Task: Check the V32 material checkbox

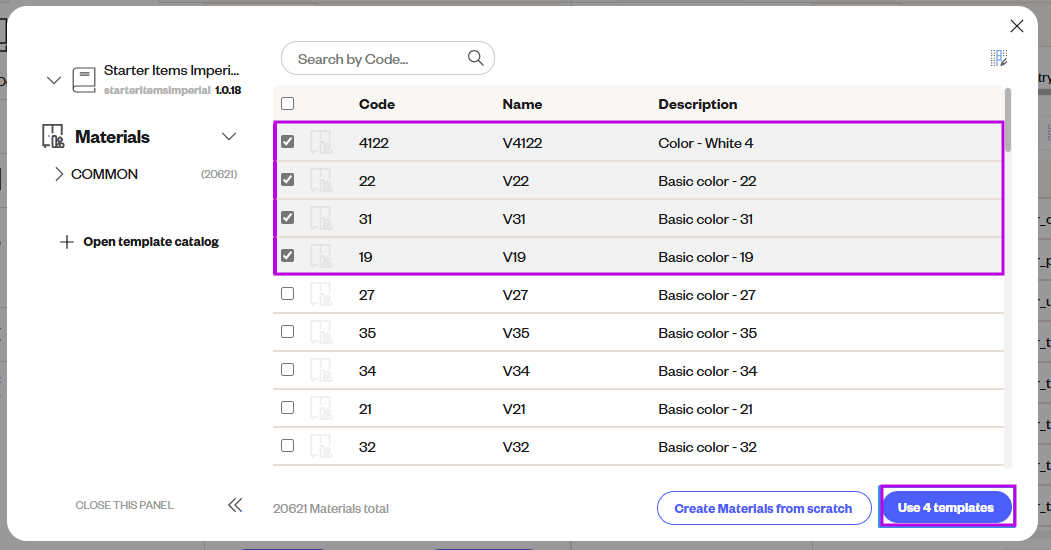Action: tap(288, 445)
